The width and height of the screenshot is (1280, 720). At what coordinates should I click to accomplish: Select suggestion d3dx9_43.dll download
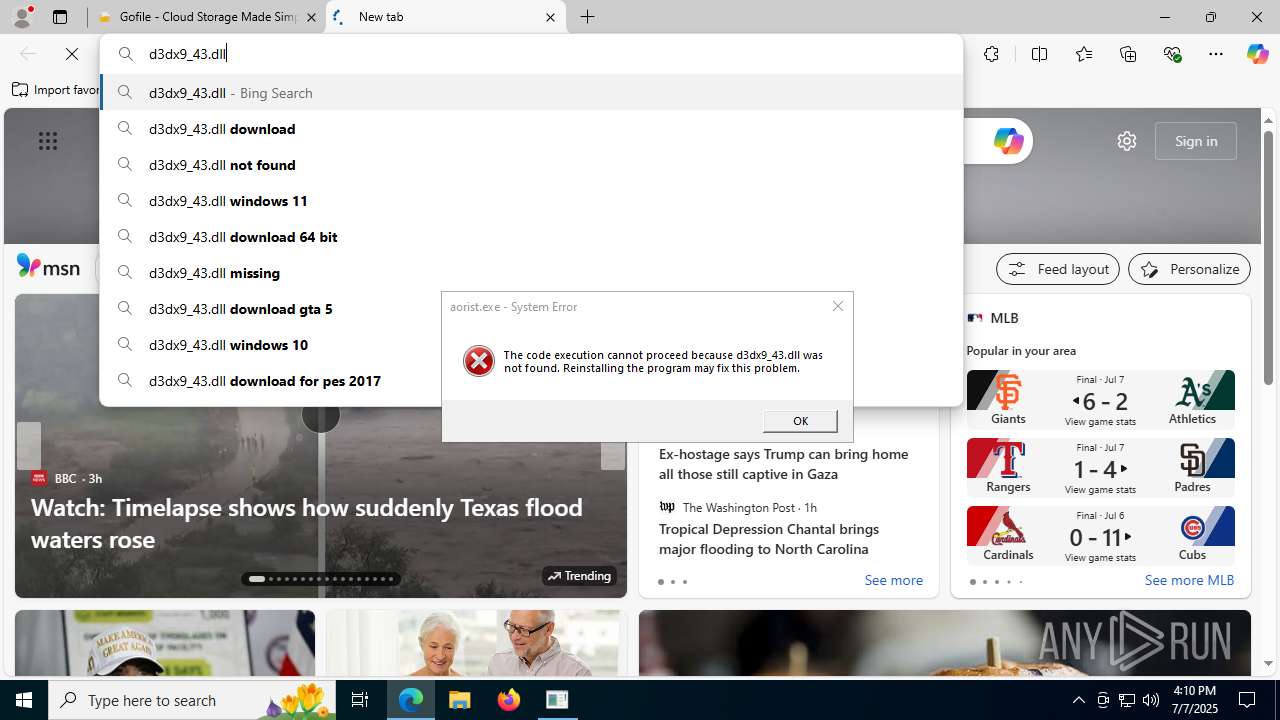pos(531,129)
